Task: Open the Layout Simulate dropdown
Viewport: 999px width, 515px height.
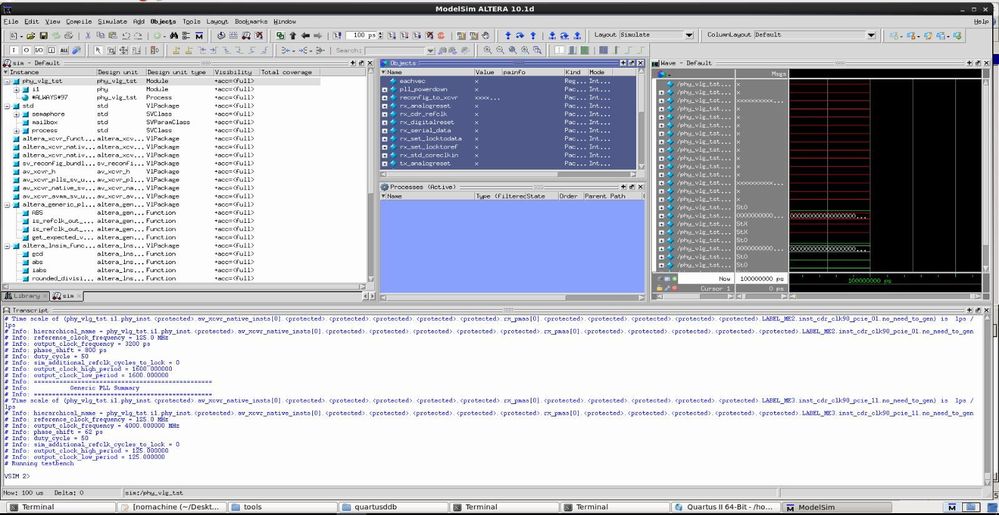Action: (x=689, y=35)
